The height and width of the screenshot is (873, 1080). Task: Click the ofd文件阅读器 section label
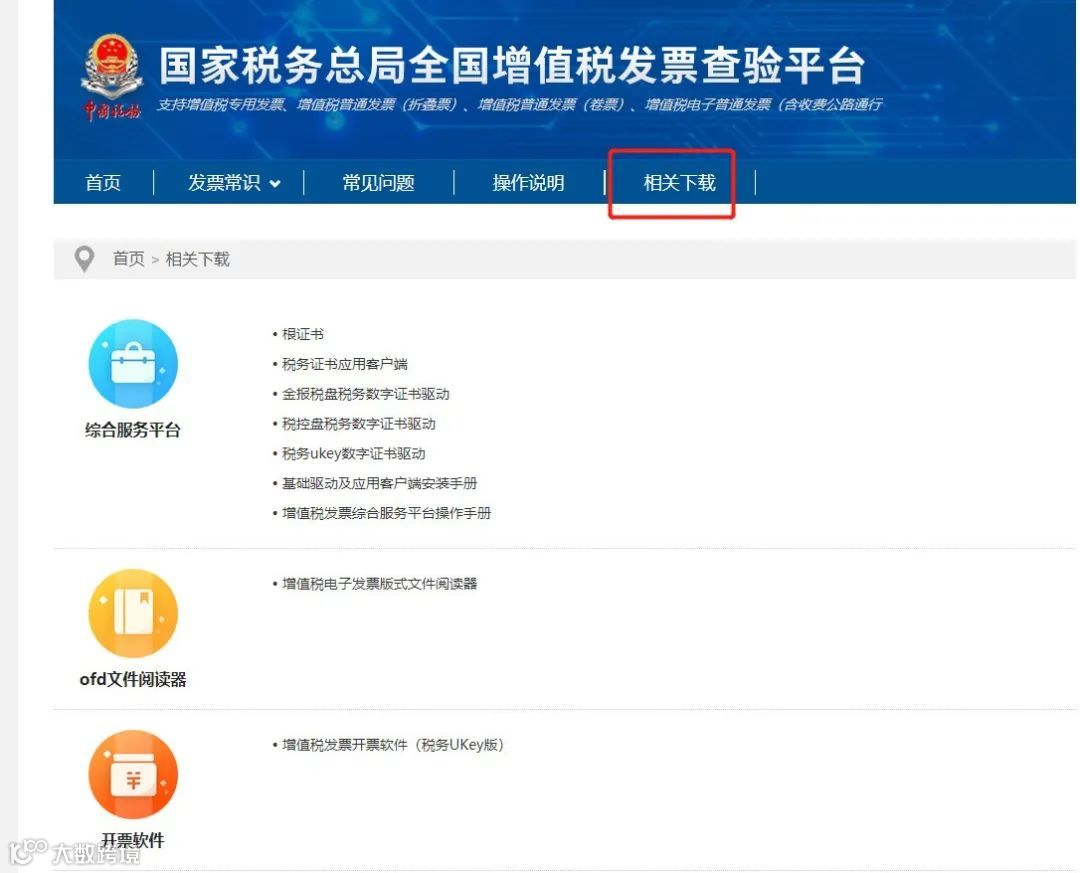point(133,679)
